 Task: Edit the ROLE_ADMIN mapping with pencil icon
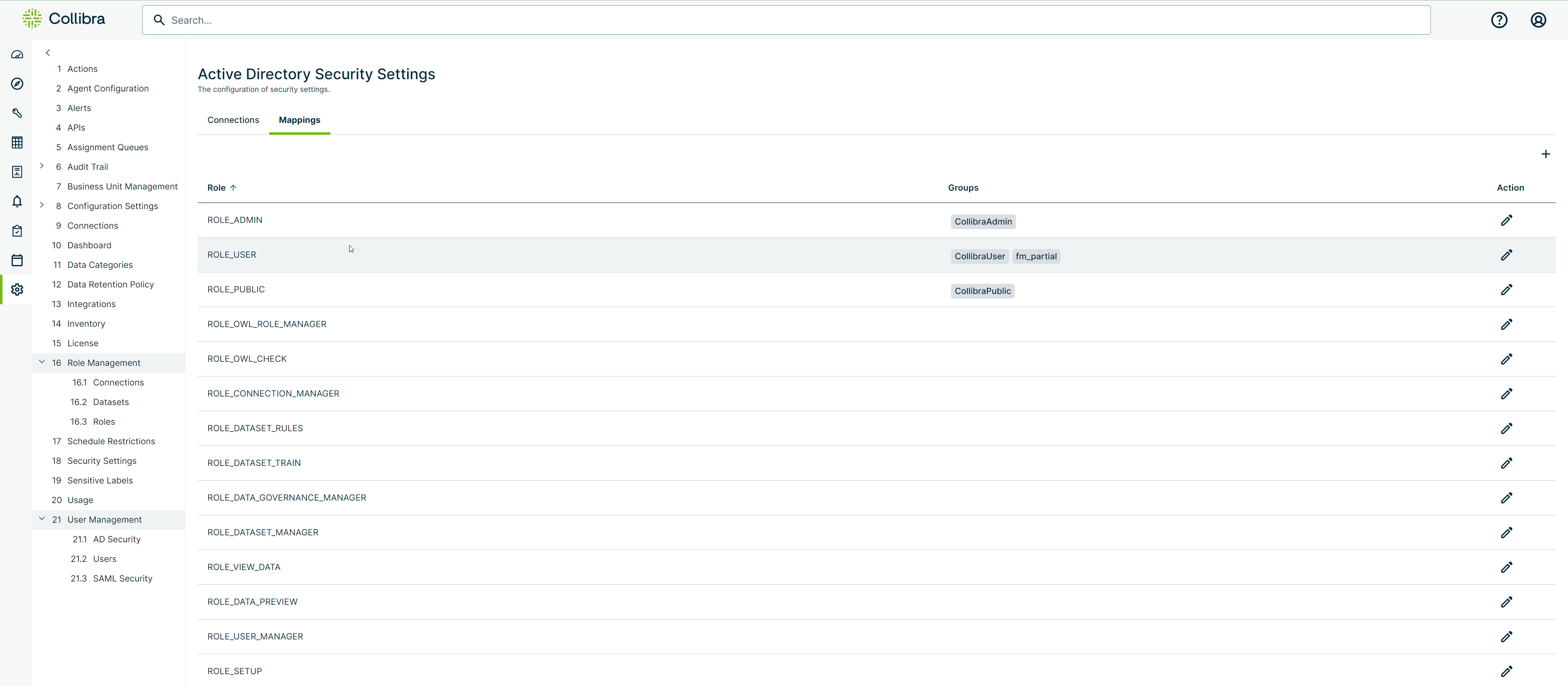coord(1506,220)
